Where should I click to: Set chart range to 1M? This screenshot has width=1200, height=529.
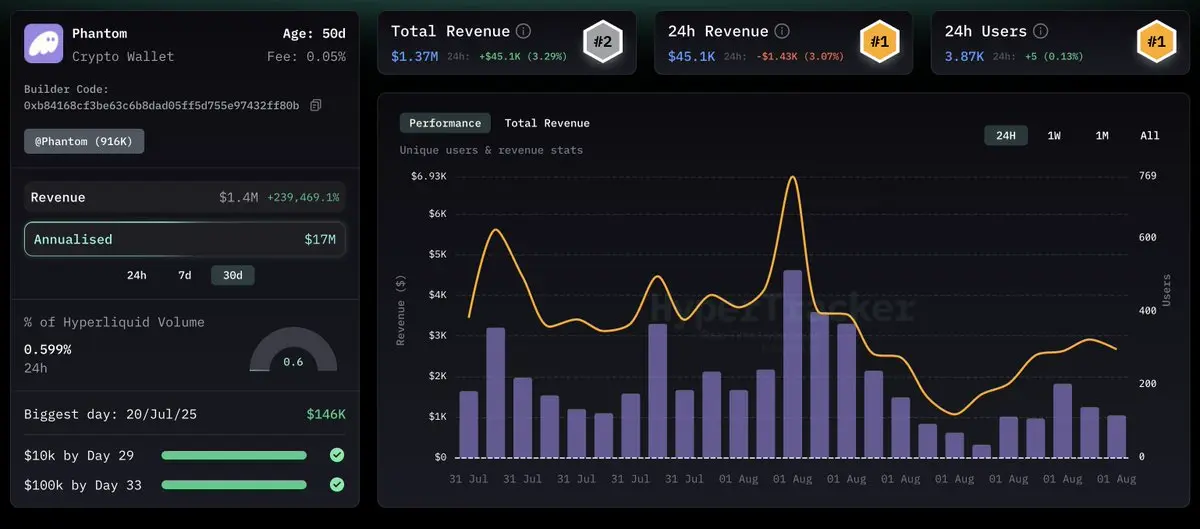pyautogui.click(x=1102, y=135)
